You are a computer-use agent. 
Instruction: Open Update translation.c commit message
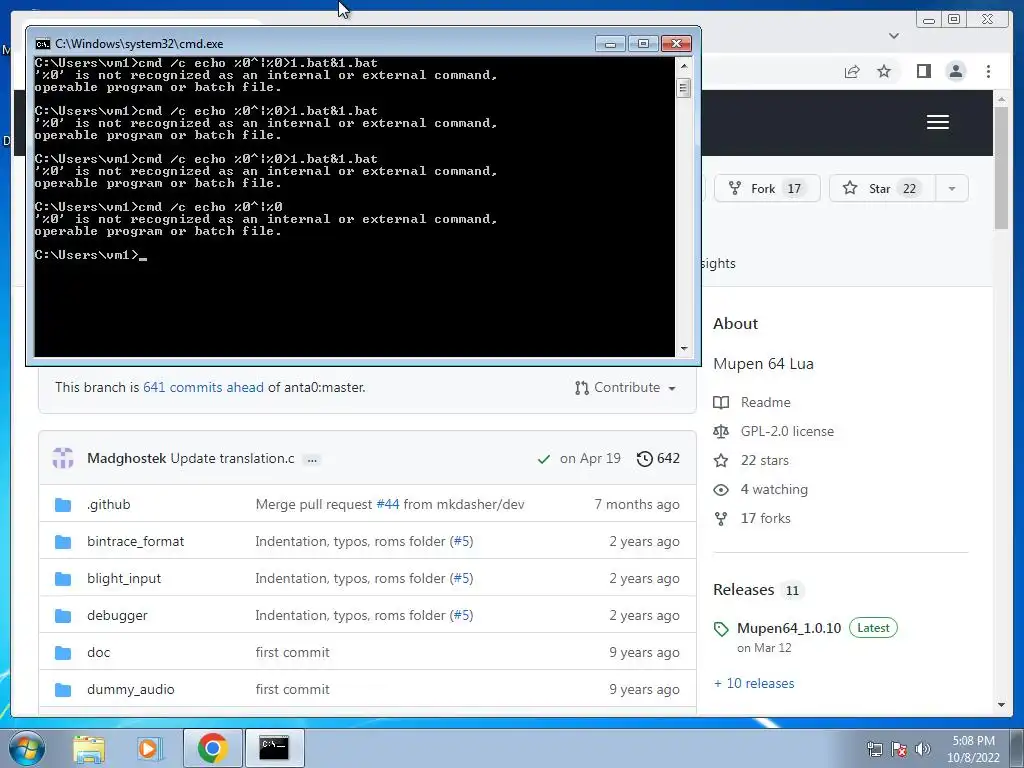pos(232,458)
